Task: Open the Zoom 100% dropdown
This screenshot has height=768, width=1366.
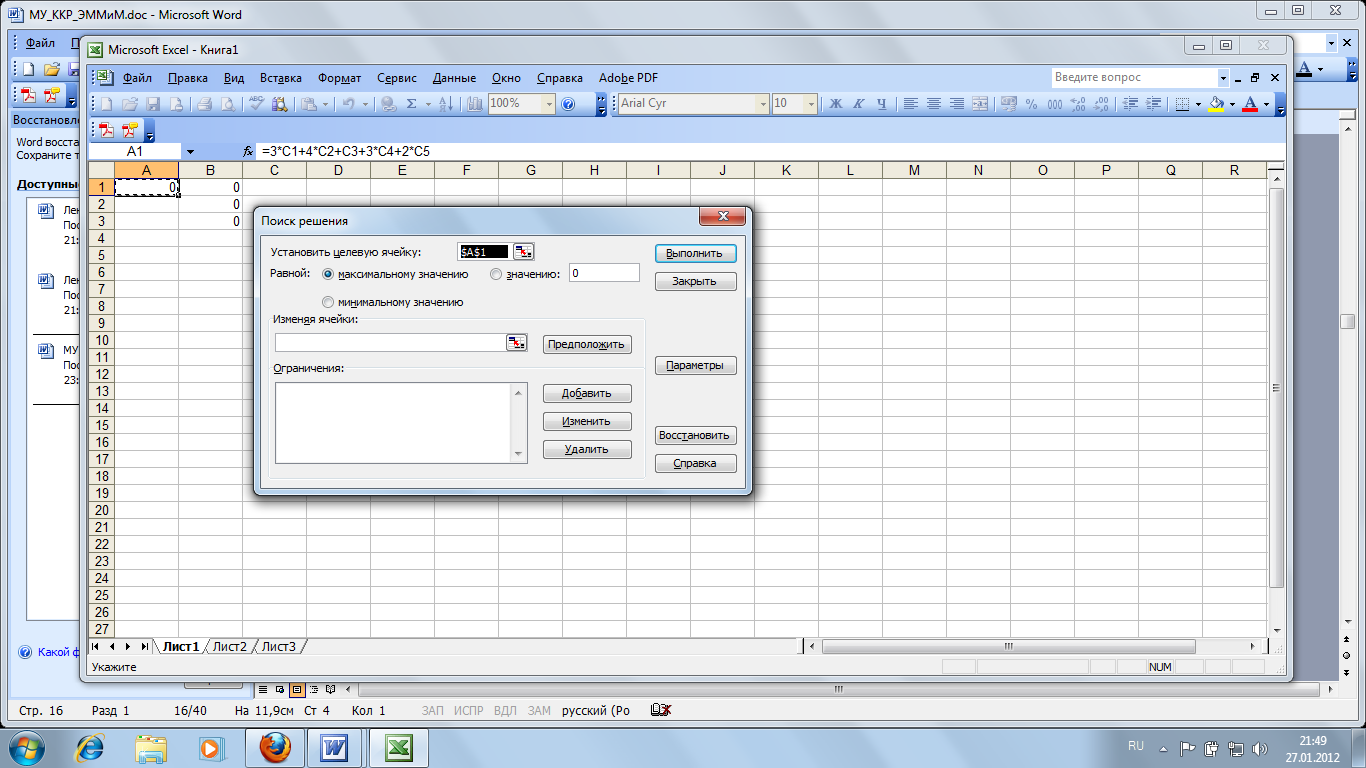Action: [x=548, y=103]
